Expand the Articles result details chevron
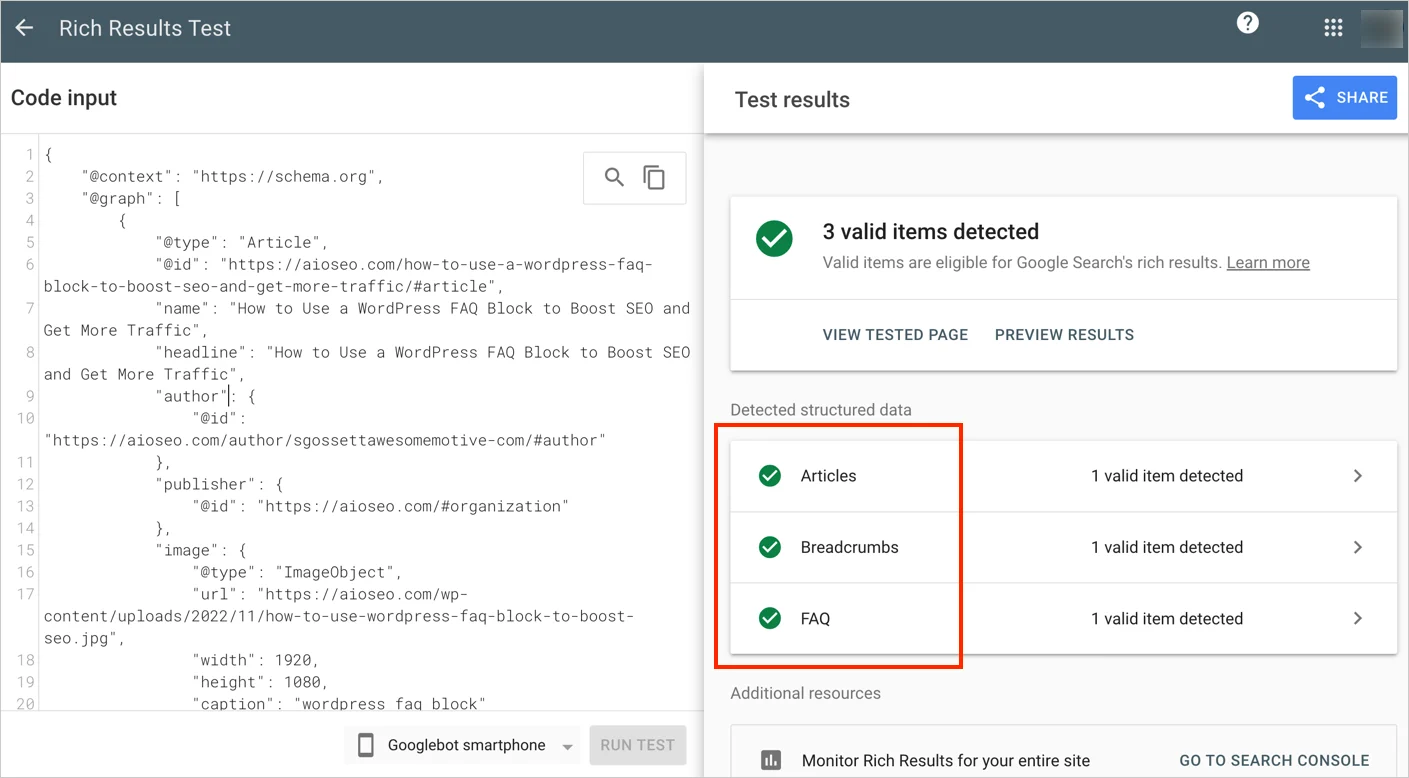The image size is (1409, 778). pos(1357,475)
